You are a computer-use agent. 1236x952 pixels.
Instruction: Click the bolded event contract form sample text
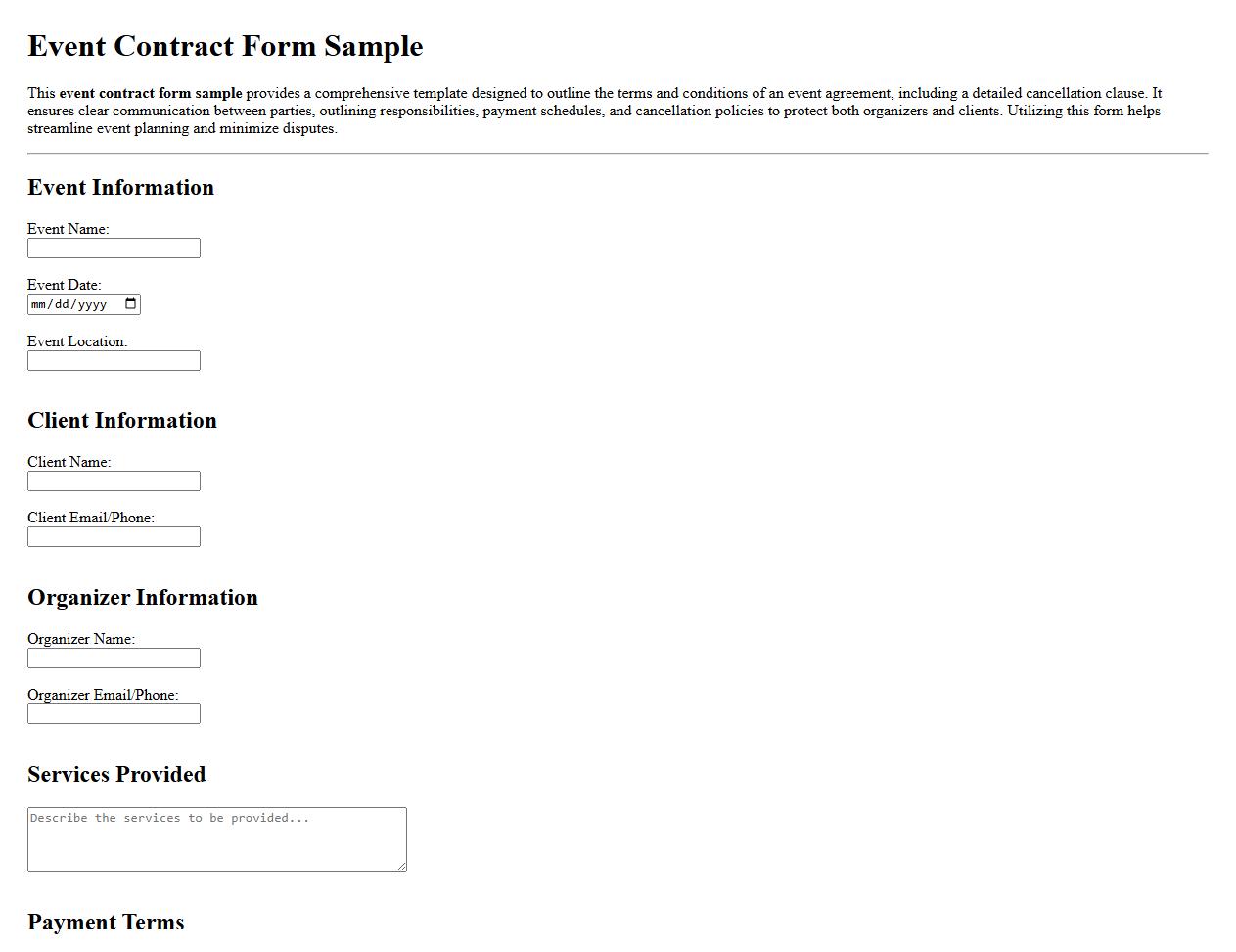(150, 93)
